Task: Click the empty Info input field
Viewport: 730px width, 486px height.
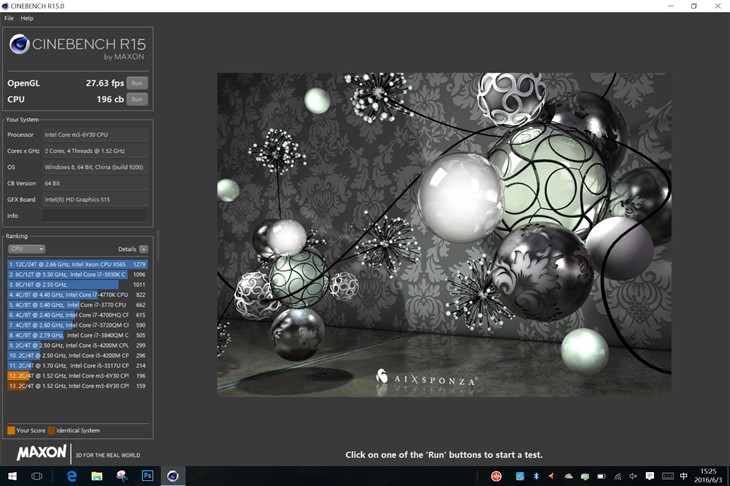Action: click(95, 216)
